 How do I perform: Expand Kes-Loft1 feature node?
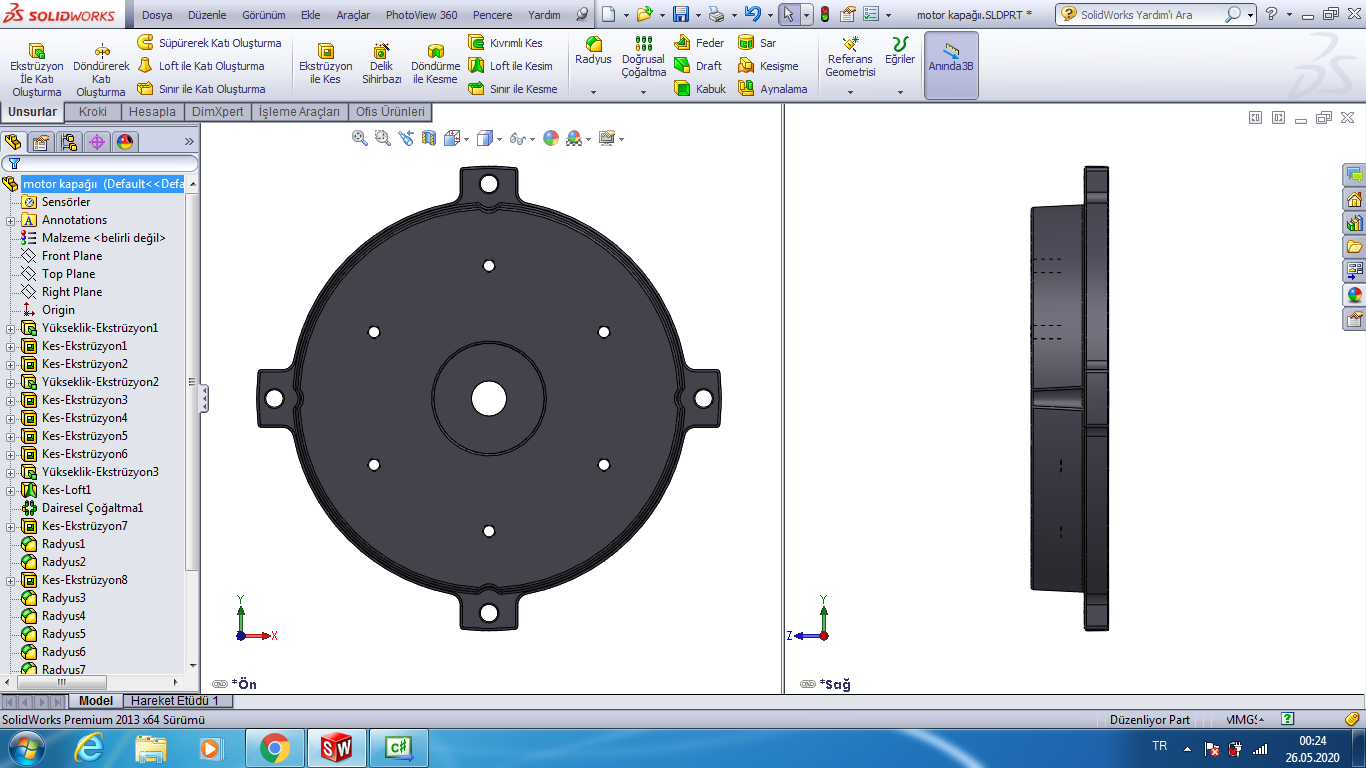click(10, 490)
